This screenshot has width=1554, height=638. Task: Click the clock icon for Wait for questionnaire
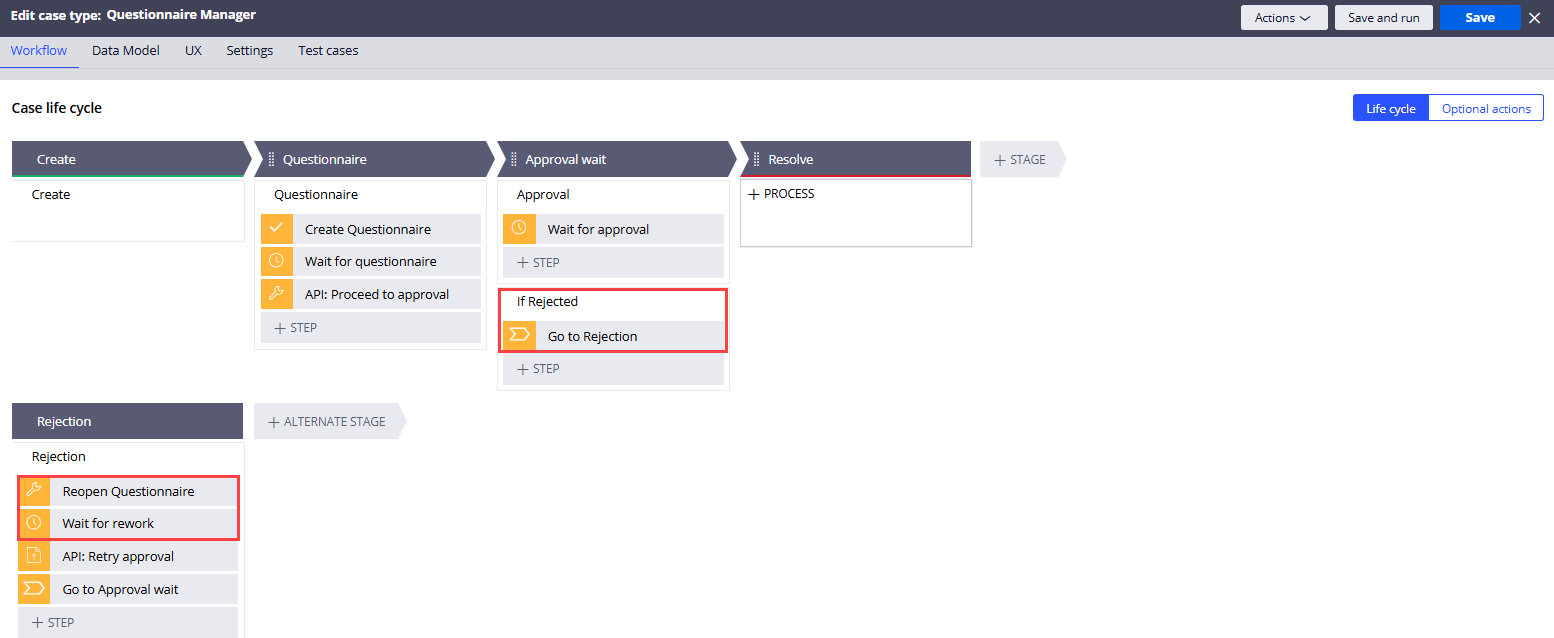click(277, 261)
